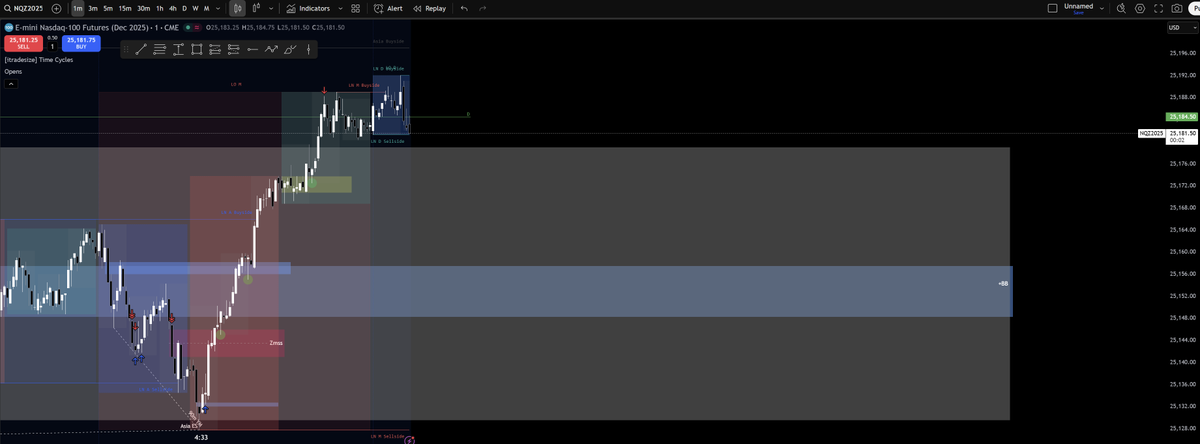
Task: Take a chart snapshot with camera
Action: [1176, 8]
